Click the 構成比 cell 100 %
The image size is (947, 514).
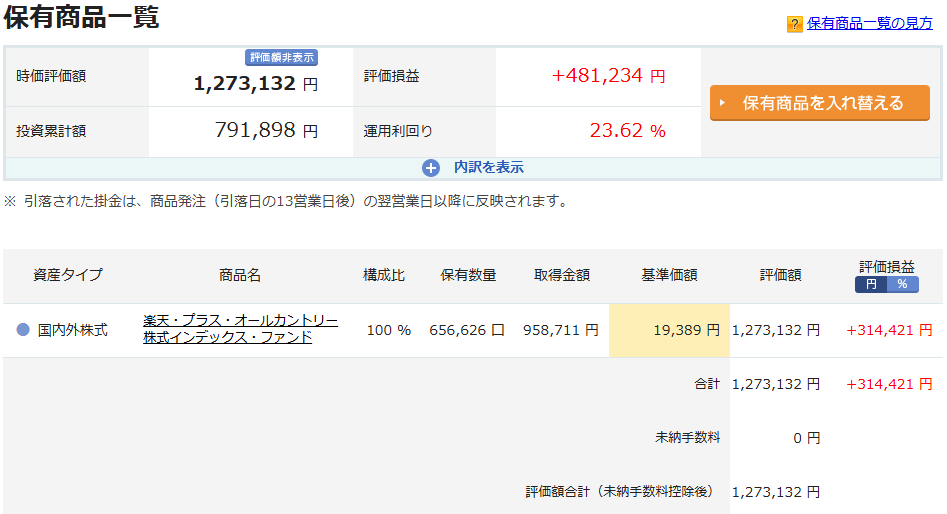point(389,330)
